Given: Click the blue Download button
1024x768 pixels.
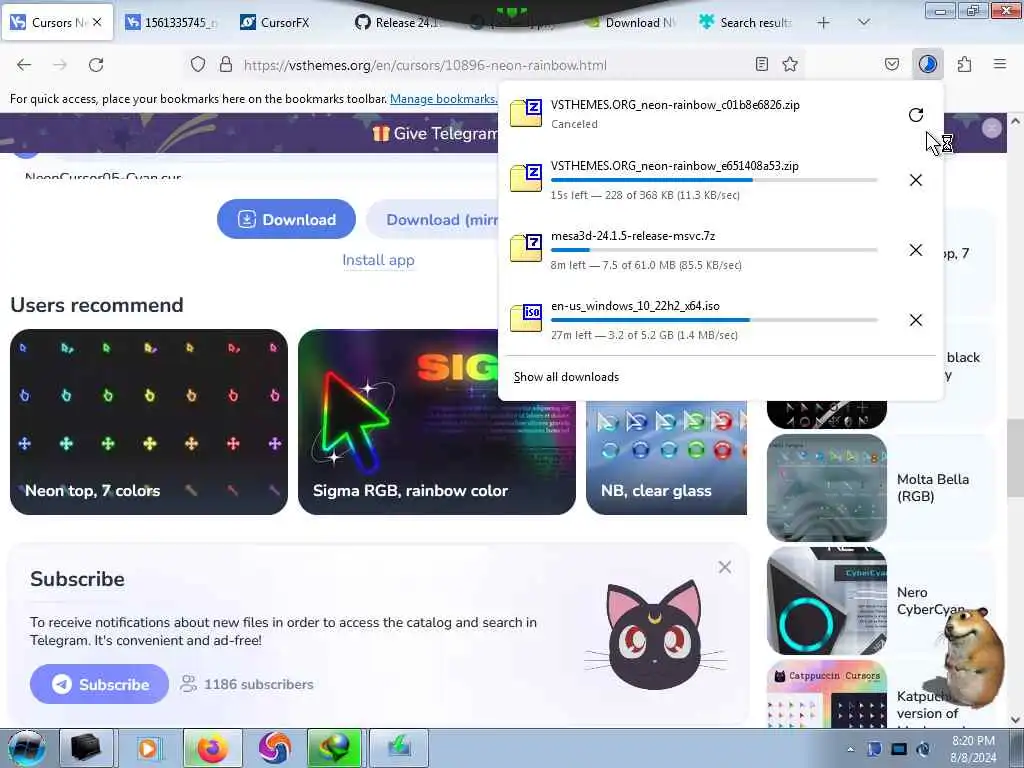Looking at the screenshot, I should (286, 219).
